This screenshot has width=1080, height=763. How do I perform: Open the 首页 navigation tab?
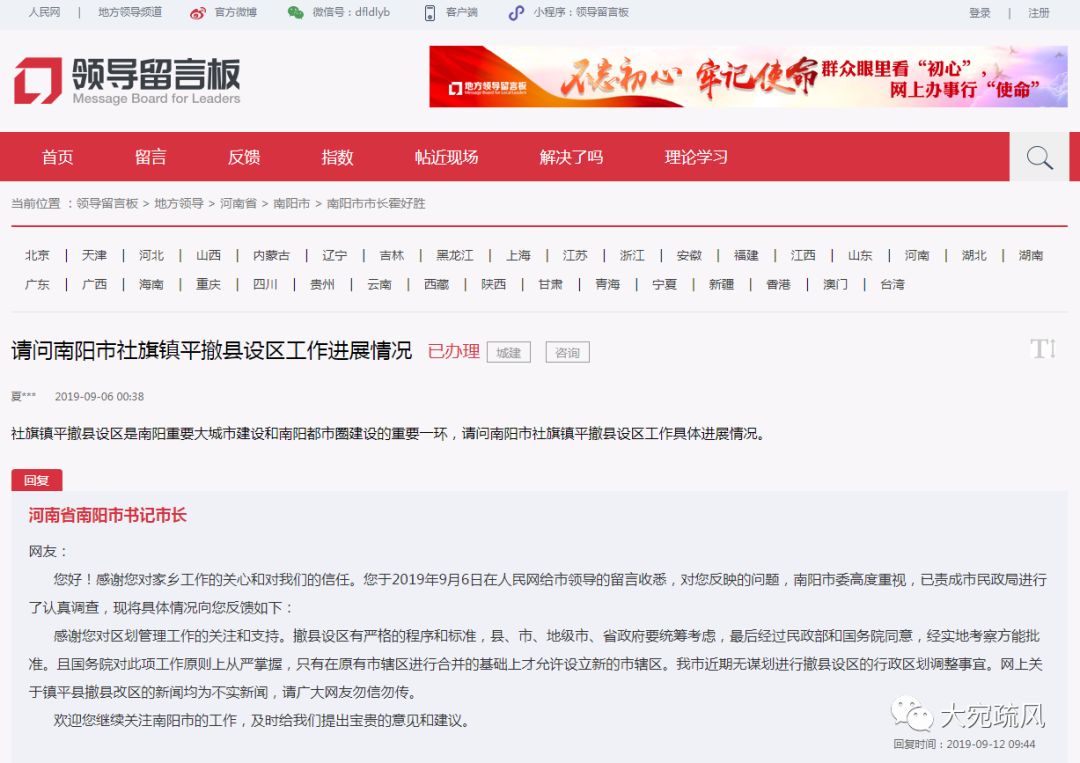tap(57, 157)
